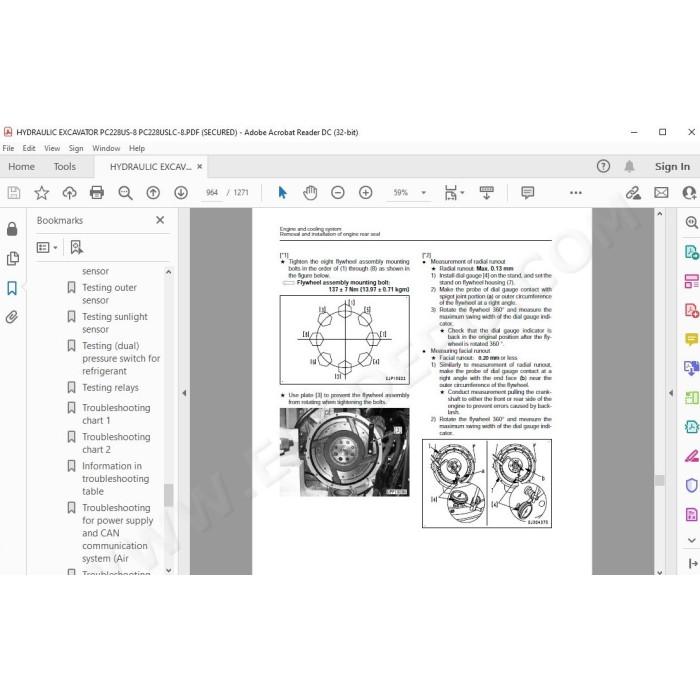Close the Bookmarks panel
Viewport: 700px width, 700px height.
160,220
